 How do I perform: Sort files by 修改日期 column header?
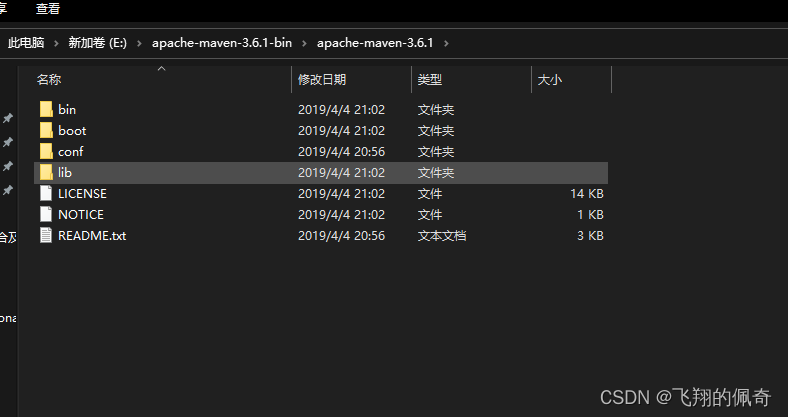(322, 79)
